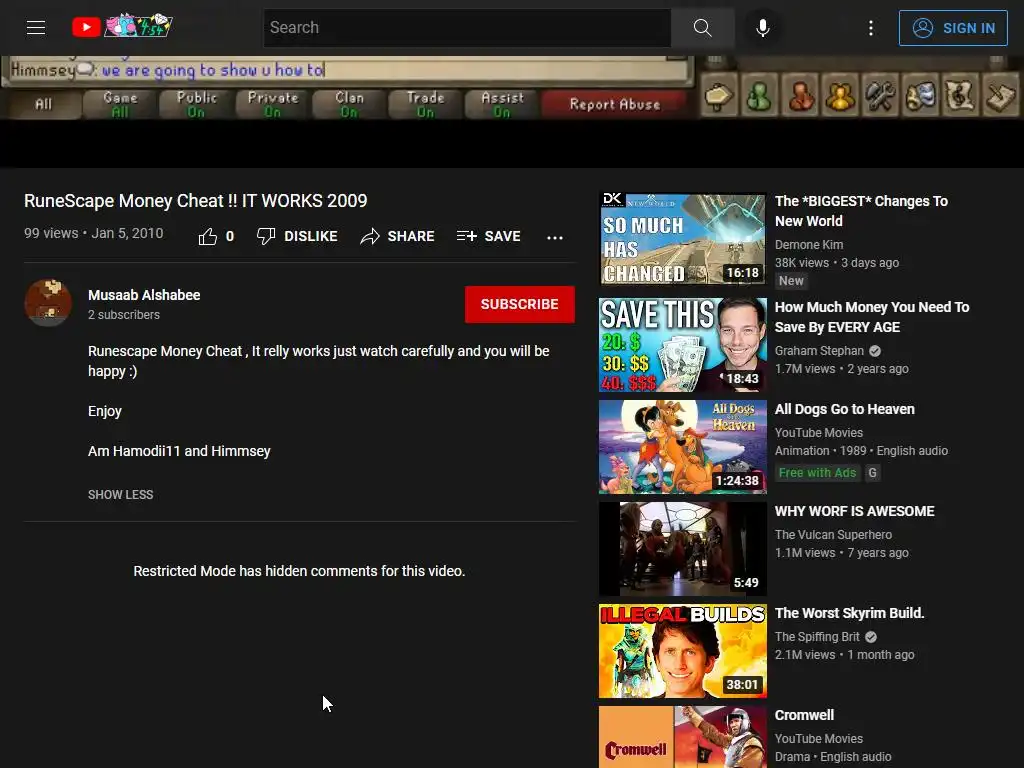The height and width of the screenshot is (768, 1024).
Task: Open 'Save This' Graham Stephan thumbnail
Action: (x=682, y=345)
